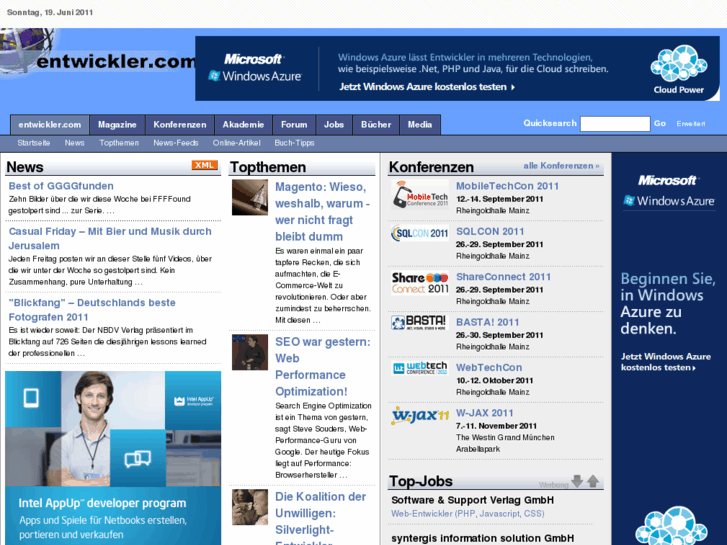Screen dimensions: 727x545
Task: Open the Intel AppUp developer program ad
Action: click(x=113, y=458)
